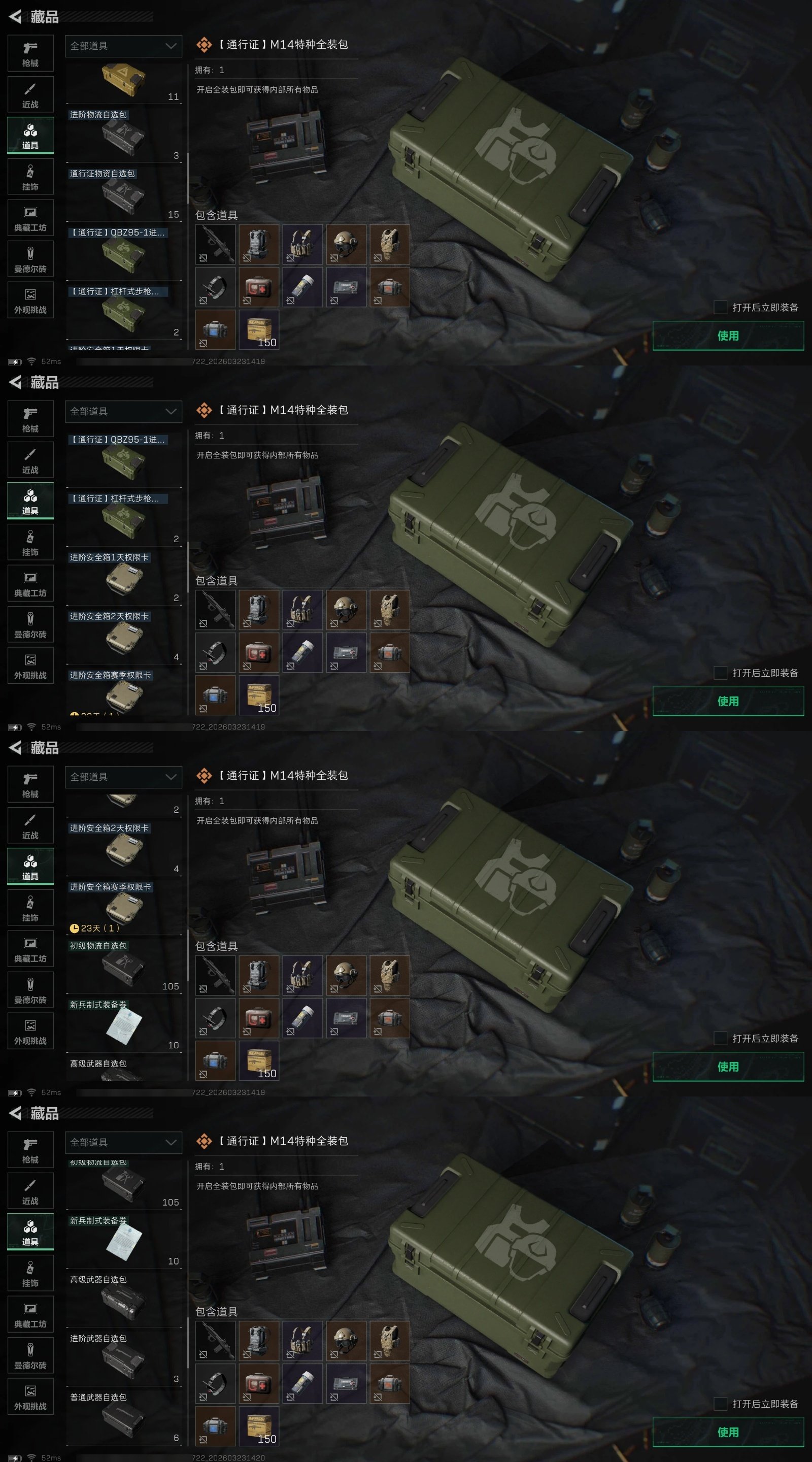Tick 打开后立即装备 in view listing 通行证物资自选包

720,307
